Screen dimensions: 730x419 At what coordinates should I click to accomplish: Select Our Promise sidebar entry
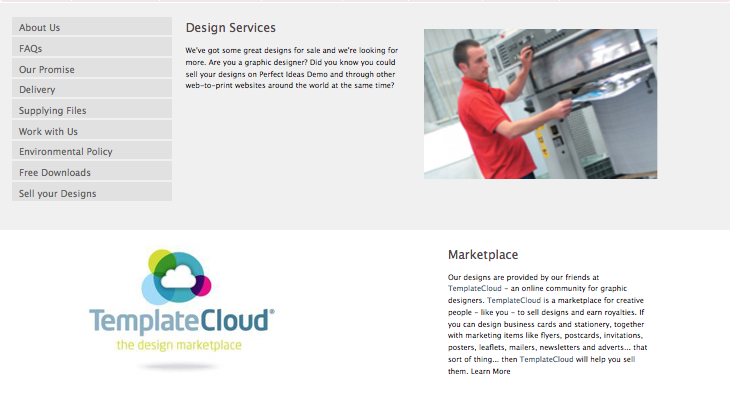(x=92, y=68)
